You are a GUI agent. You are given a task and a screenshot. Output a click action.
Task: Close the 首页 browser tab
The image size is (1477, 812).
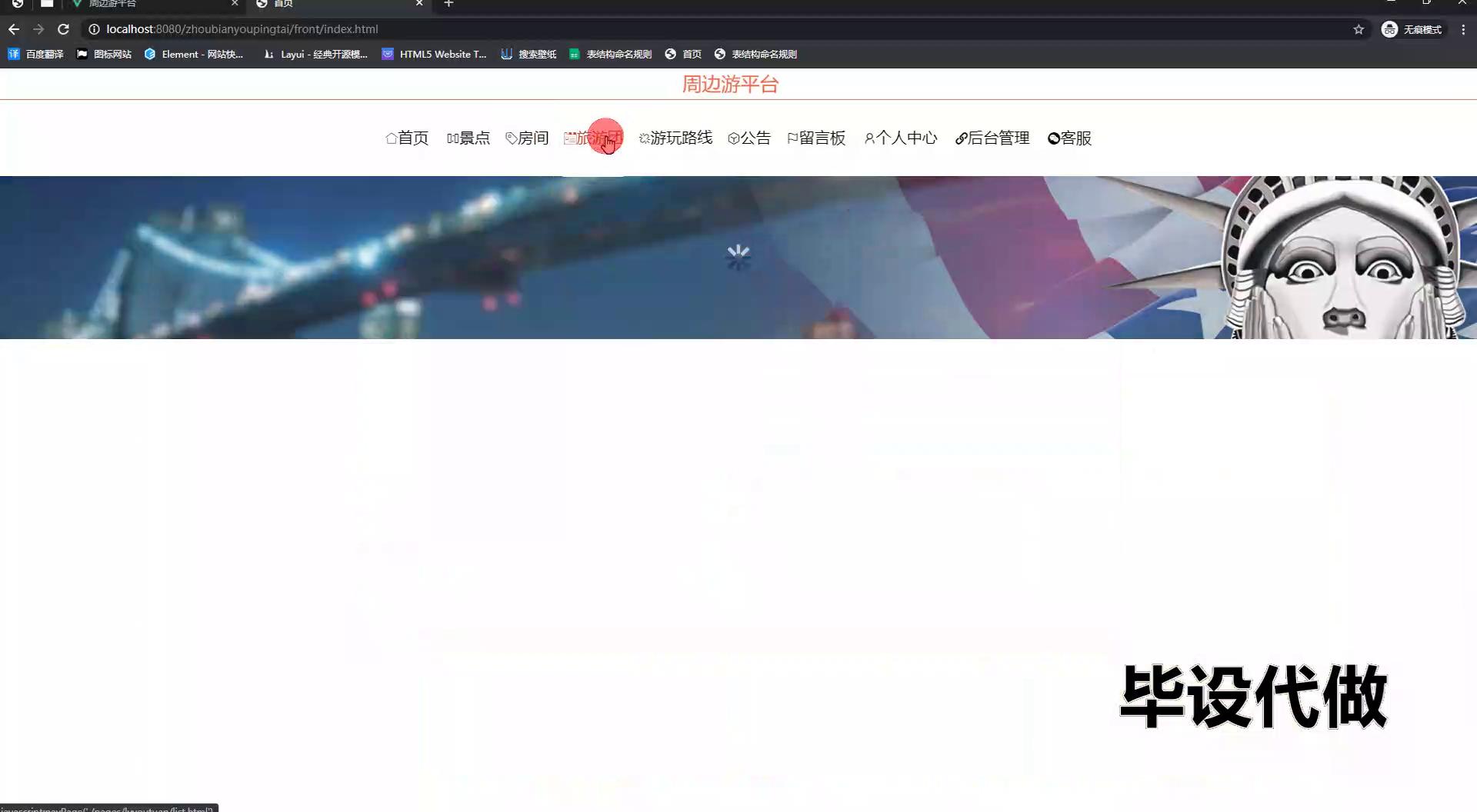pos(419,4)
